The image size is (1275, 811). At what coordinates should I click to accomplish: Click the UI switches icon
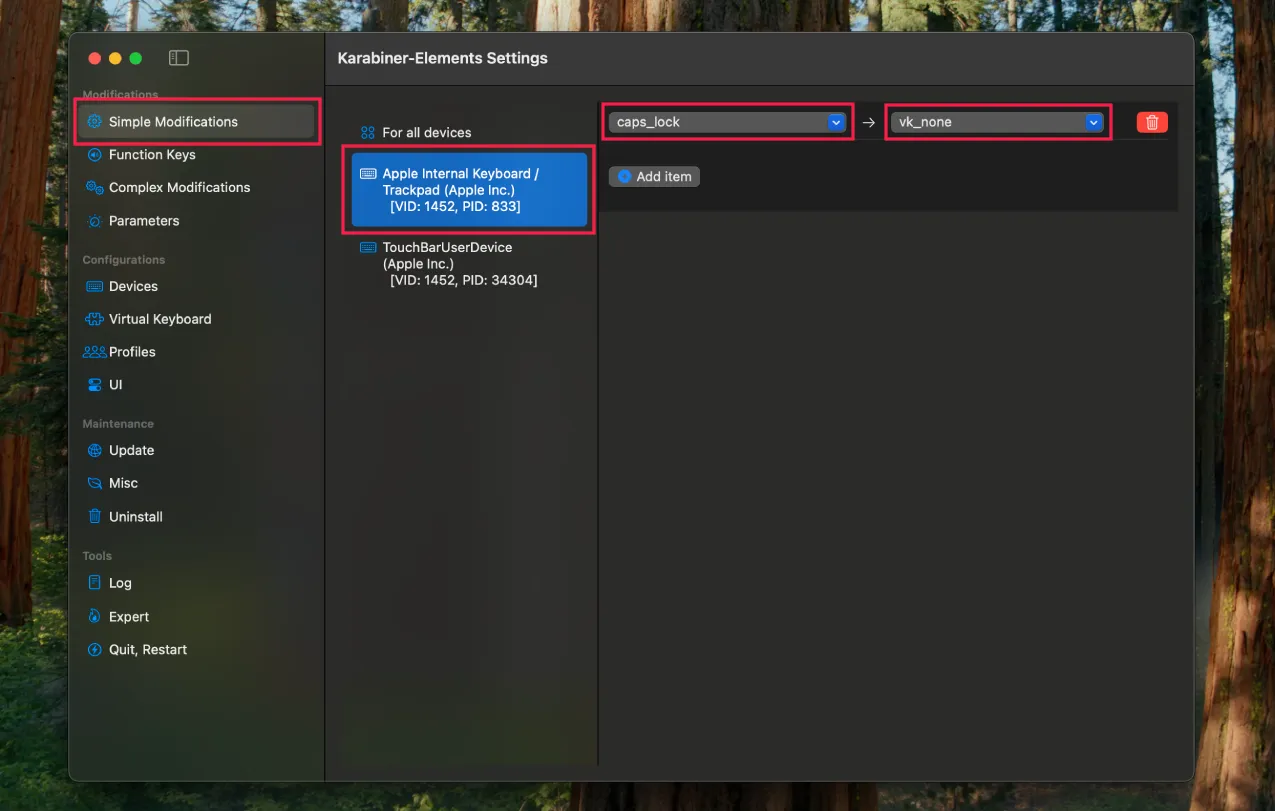[x=95, y=385]
